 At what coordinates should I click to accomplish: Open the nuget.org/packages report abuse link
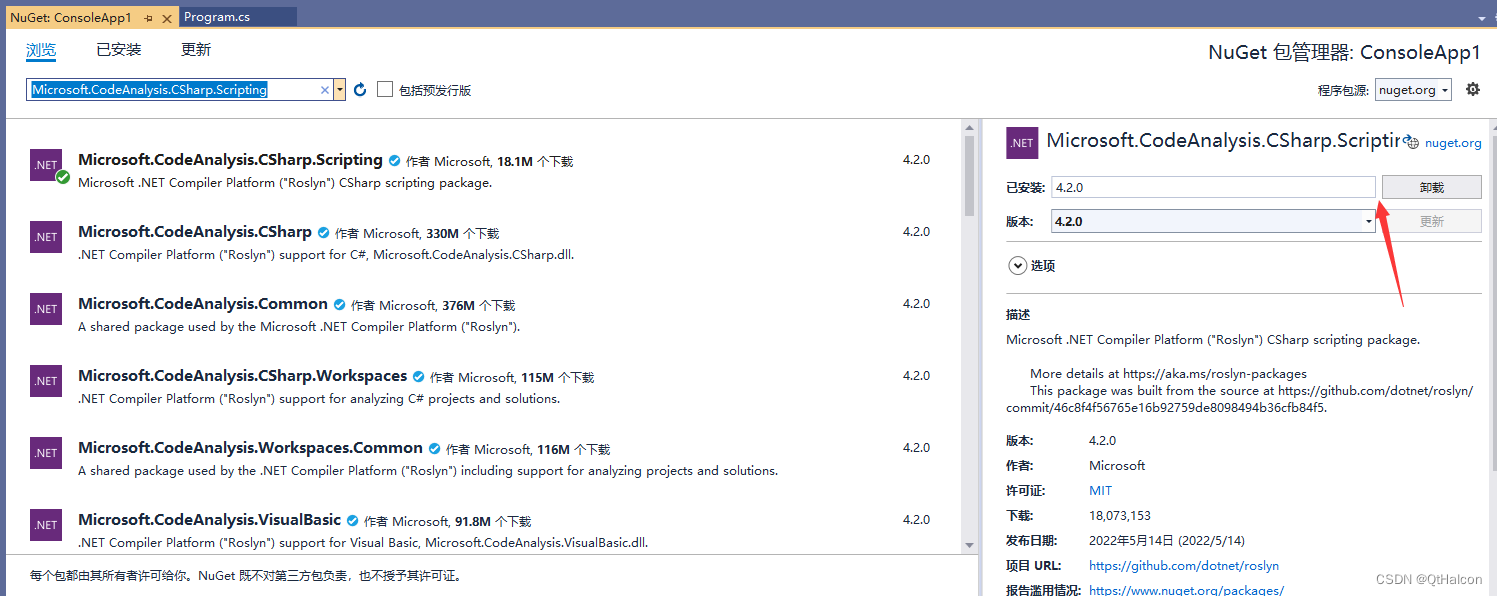1186,590
